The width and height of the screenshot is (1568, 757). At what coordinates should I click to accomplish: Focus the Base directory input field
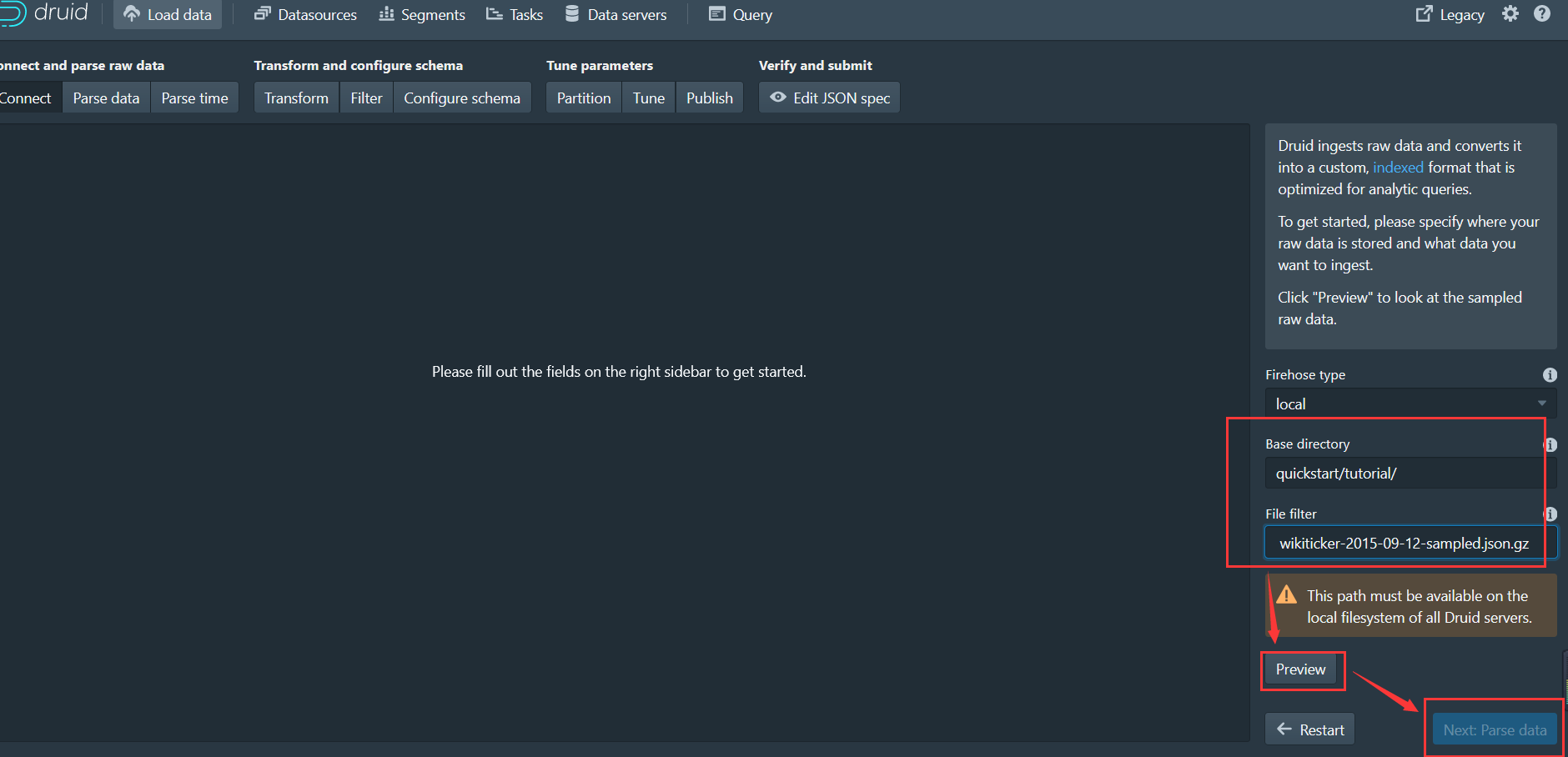coord(1405,474)
